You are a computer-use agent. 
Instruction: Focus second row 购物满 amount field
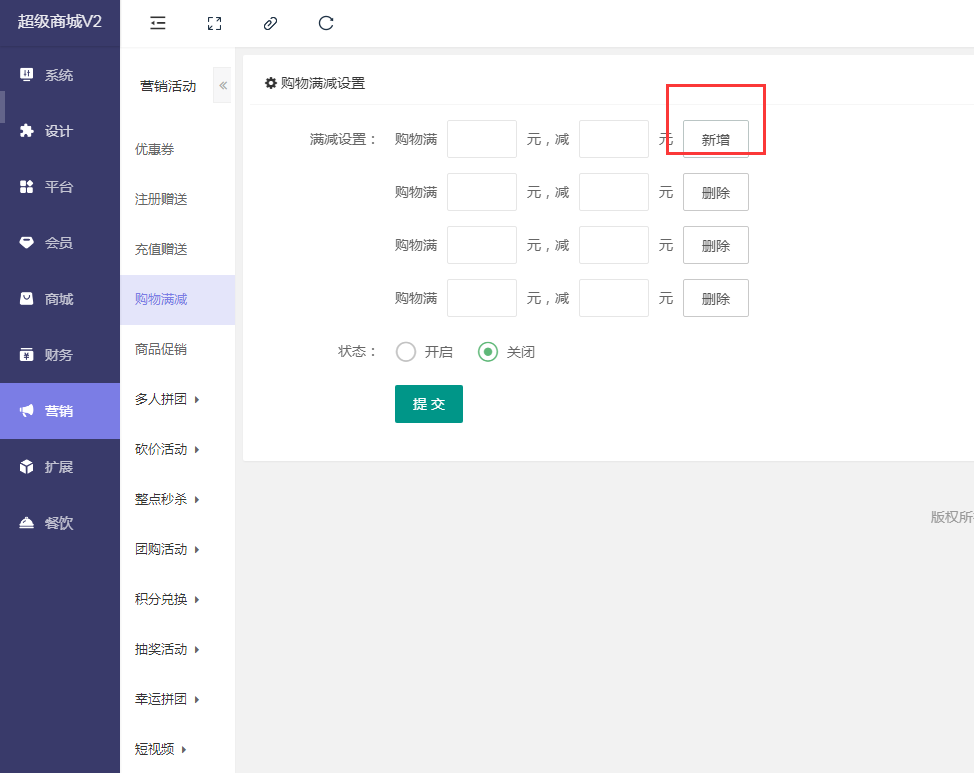click(482, 192)
